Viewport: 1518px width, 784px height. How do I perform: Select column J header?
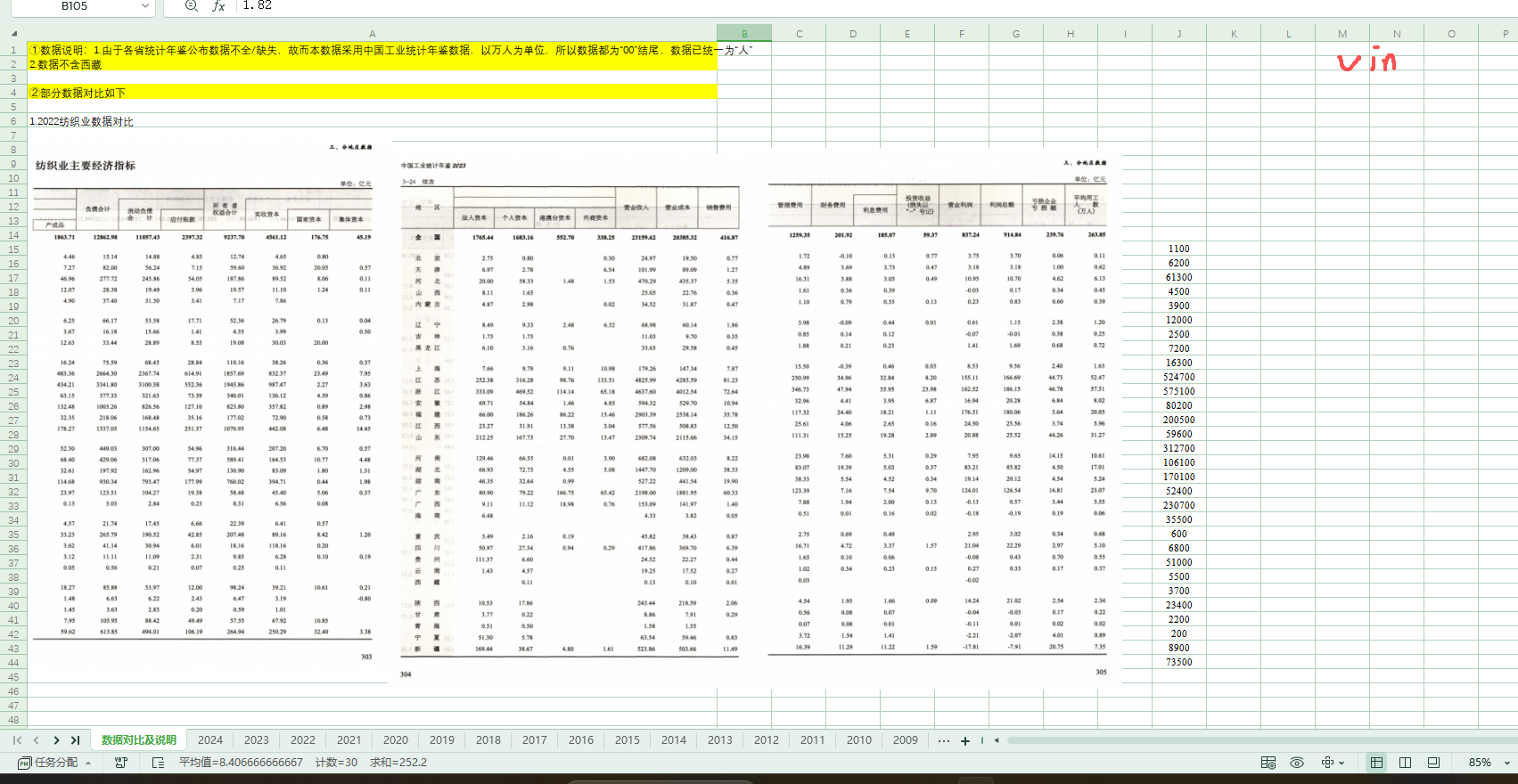coord(1179,34)
